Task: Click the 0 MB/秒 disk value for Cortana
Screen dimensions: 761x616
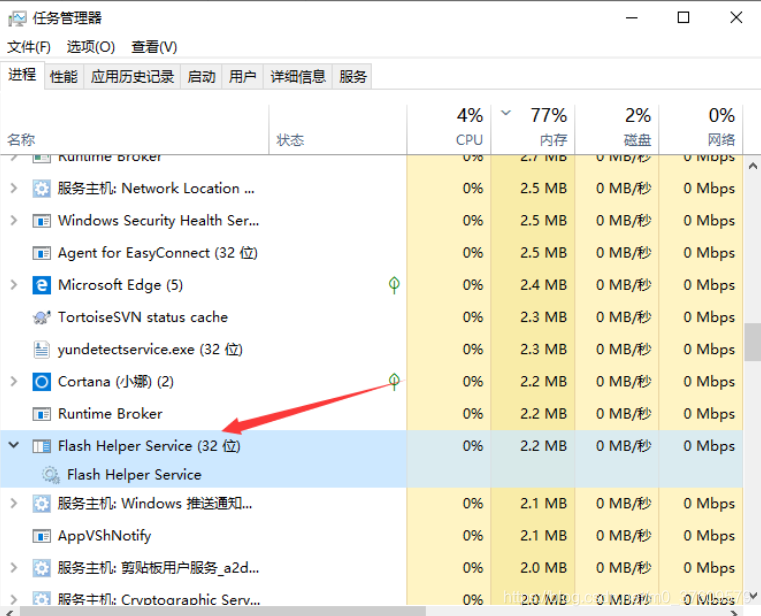Action: click(623, 382)
